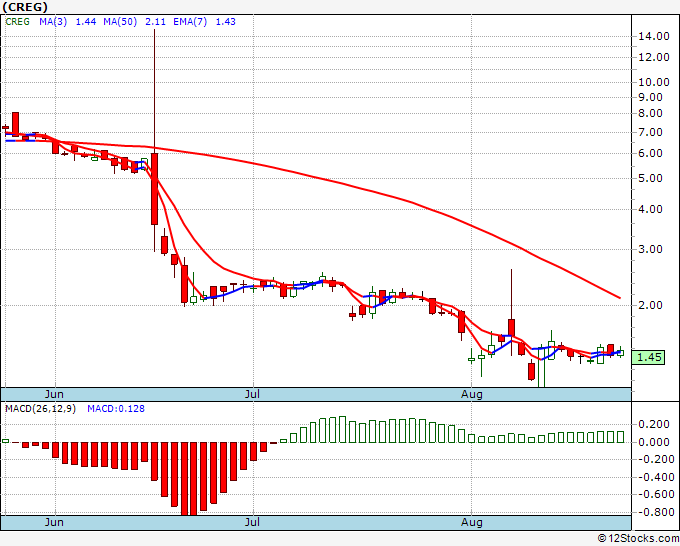Click the MA(3) legend label
The image size is (680, 546).
(x=53, y=22)
